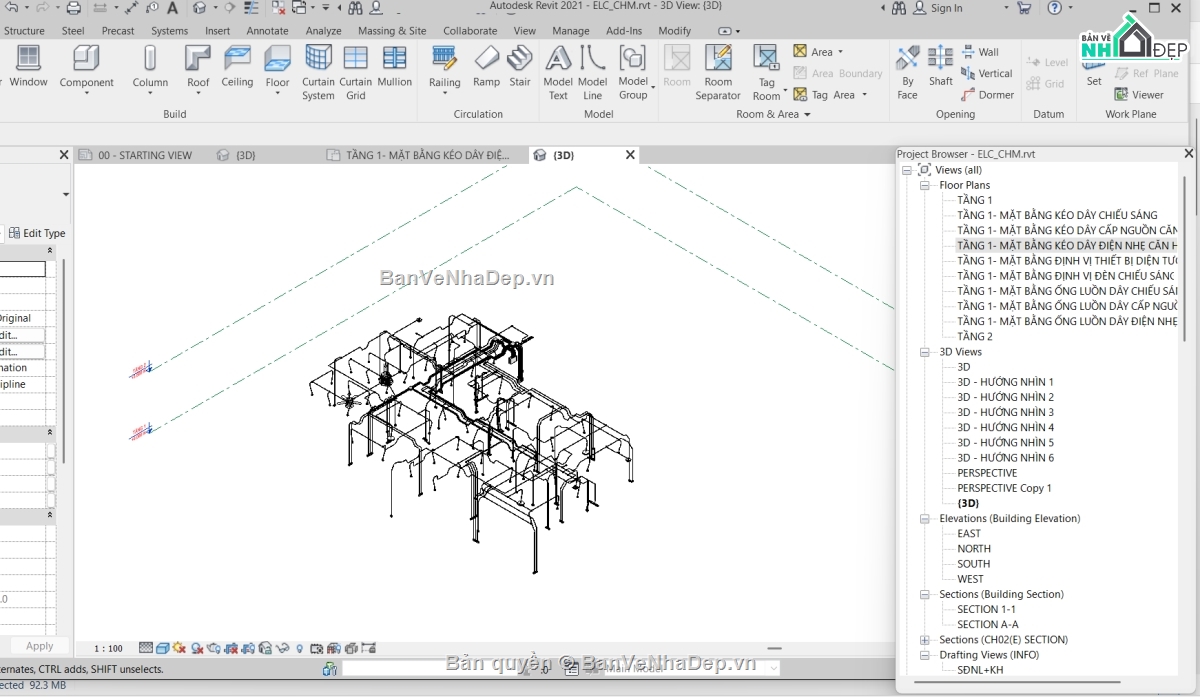Activate the Floor tool
This screenshot has height=697, width=1200.
[277, 68]
